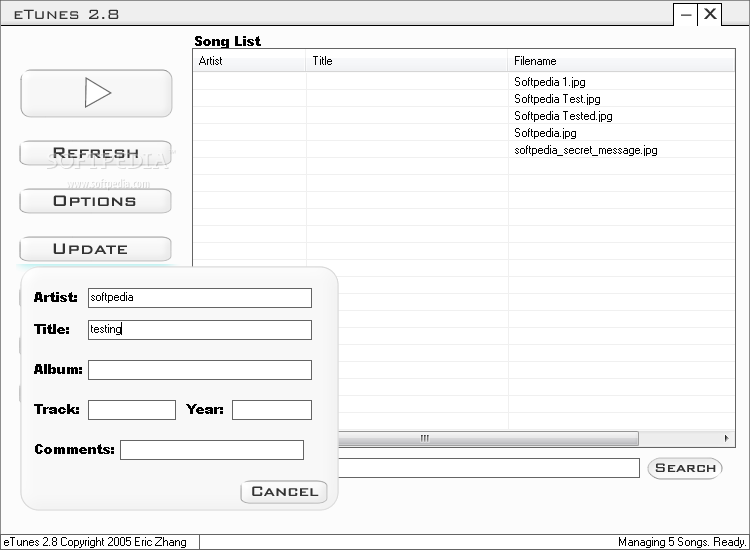Close the eTunes window

click(710, 14)
